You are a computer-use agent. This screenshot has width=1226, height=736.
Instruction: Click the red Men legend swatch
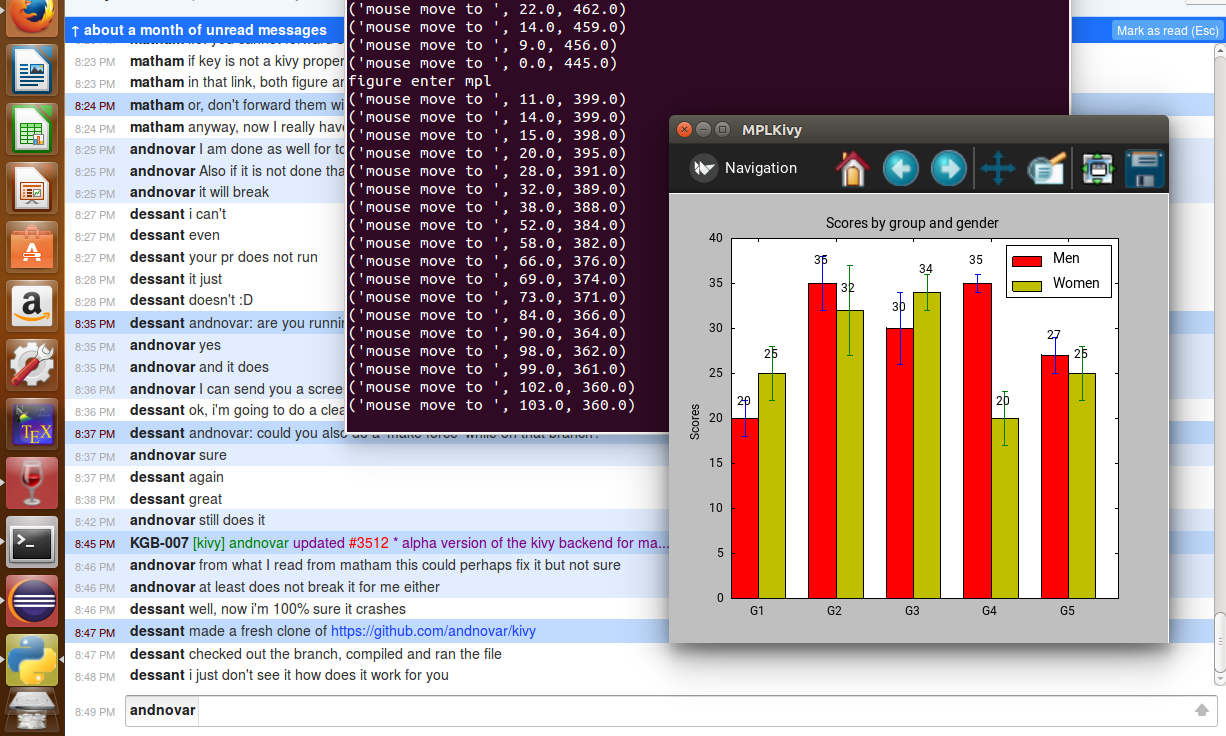tap(1027, 261)
